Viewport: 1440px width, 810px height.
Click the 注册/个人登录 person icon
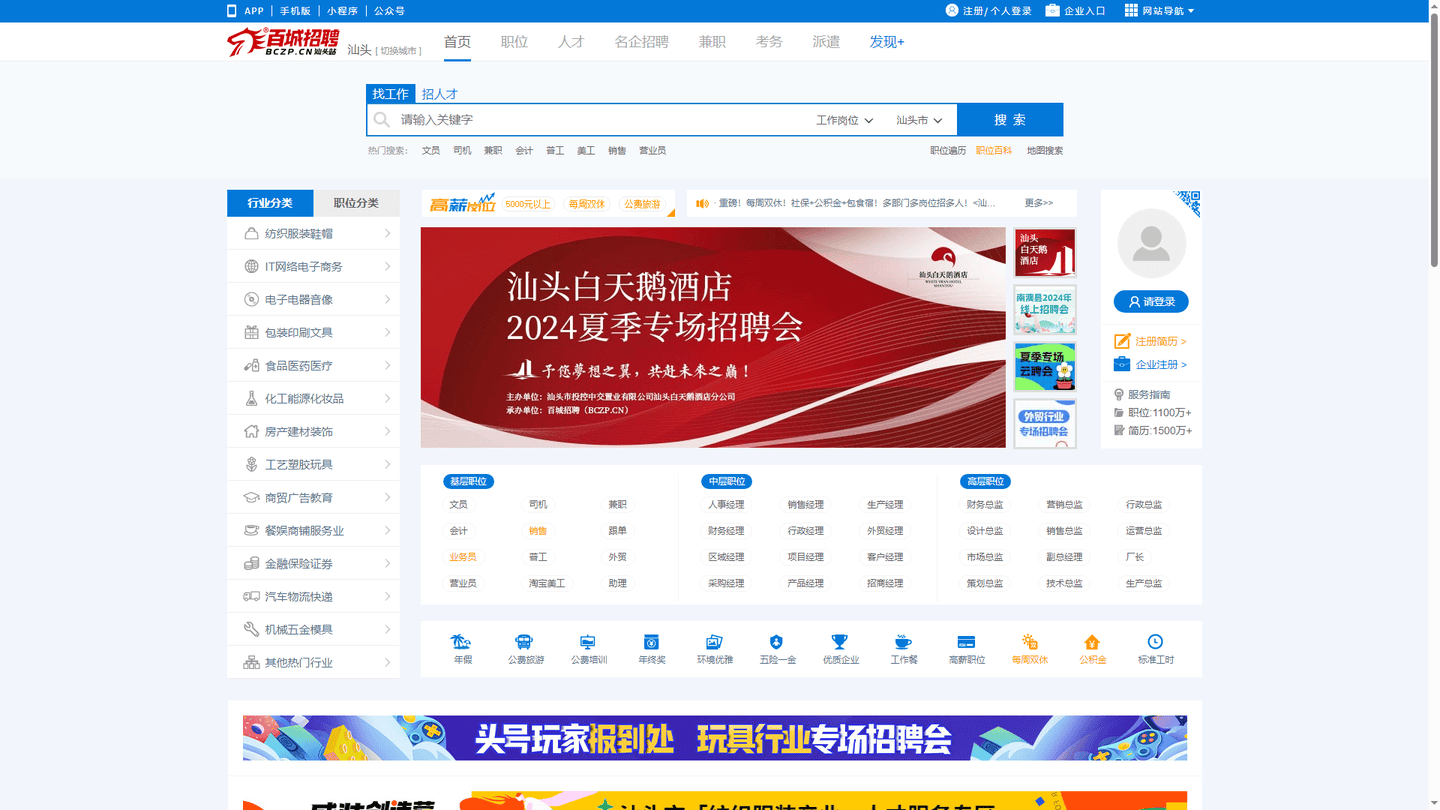(952, 11)
